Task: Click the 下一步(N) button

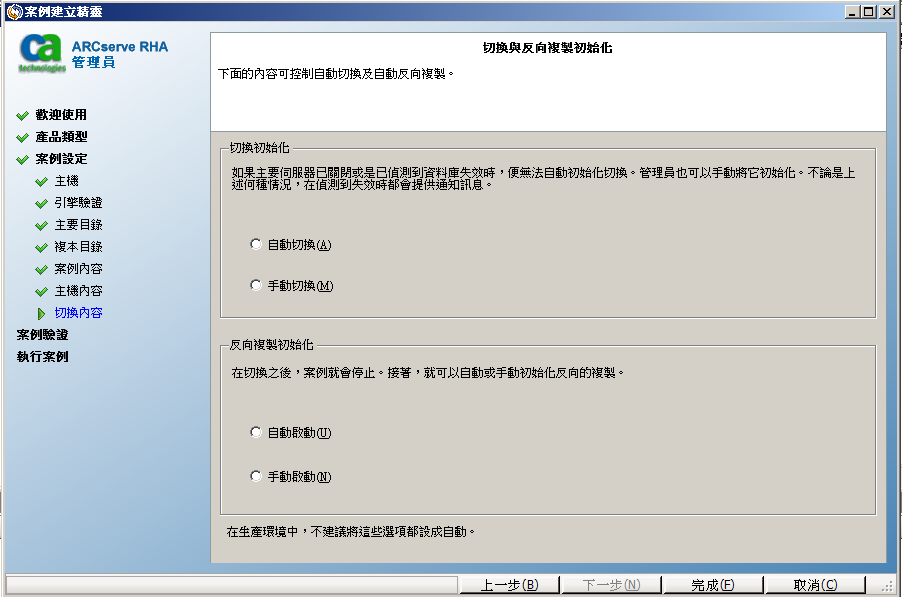Action: pos(611,585)
